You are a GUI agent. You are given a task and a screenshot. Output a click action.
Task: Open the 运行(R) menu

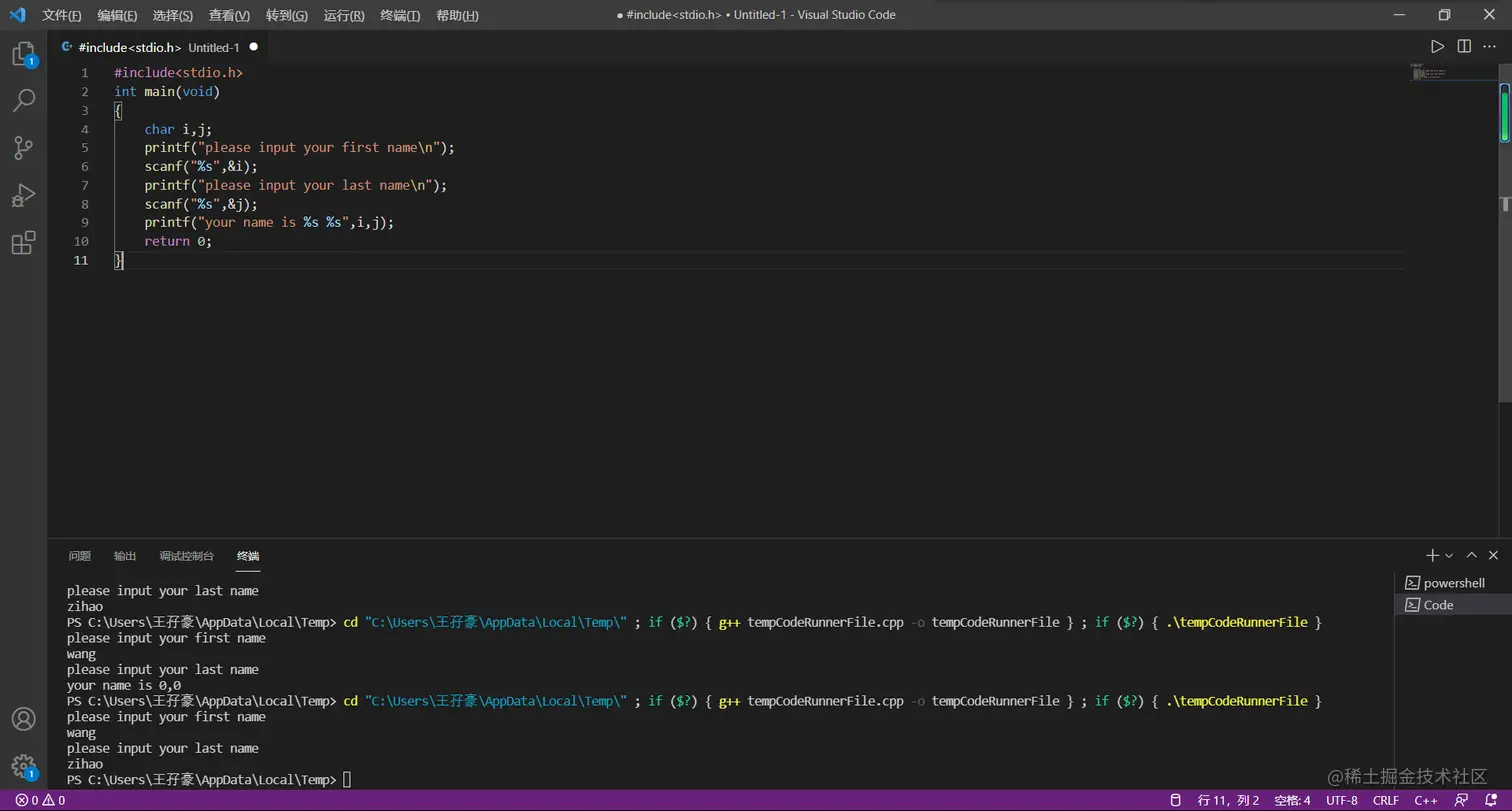point(344,15)
